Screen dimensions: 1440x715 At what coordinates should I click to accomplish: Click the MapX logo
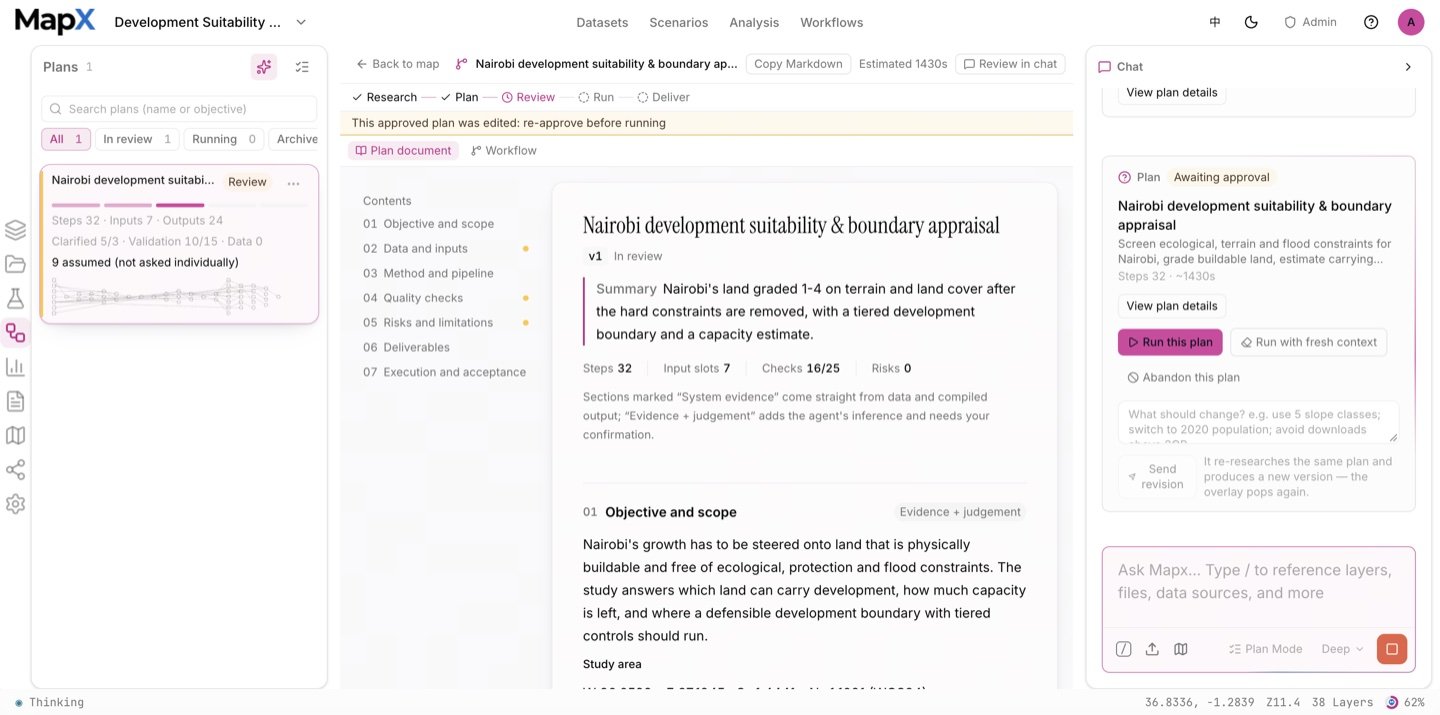[55, 21]
